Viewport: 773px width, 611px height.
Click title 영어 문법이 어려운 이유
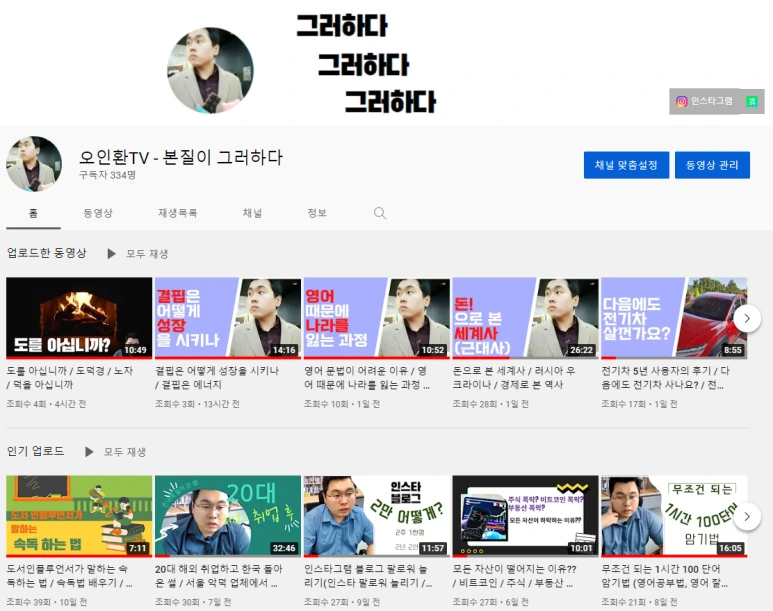[x=366, y=377]
